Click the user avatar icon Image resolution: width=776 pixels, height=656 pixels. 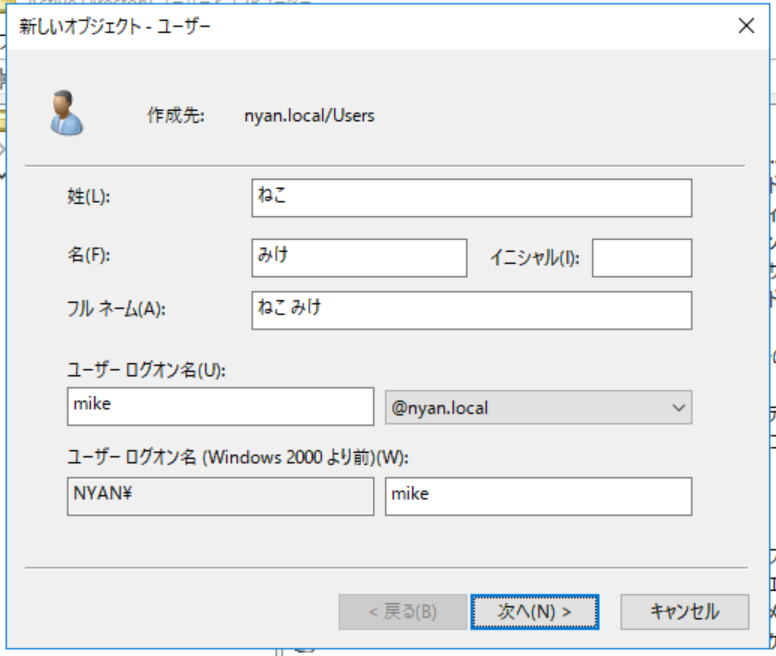point(67,113)
